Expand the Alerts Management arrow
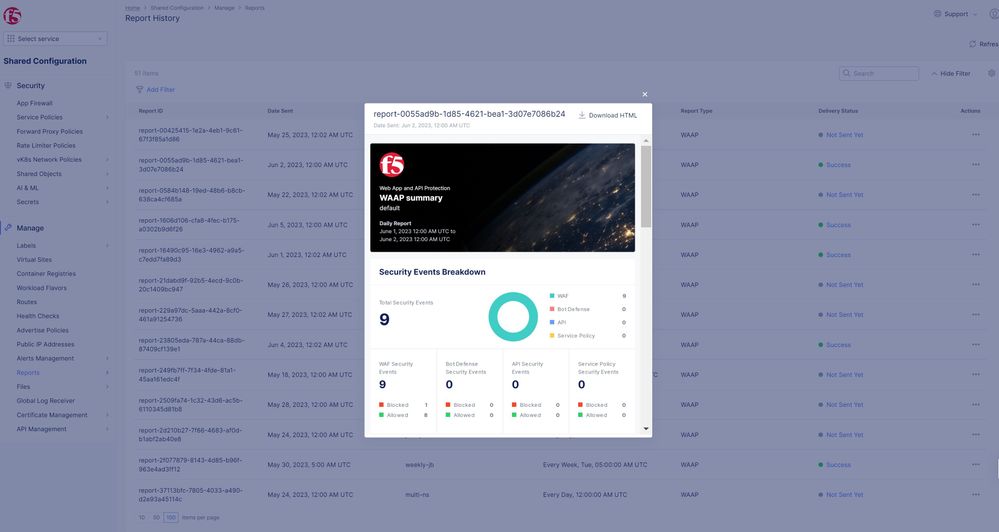 (x=107, y=359)
